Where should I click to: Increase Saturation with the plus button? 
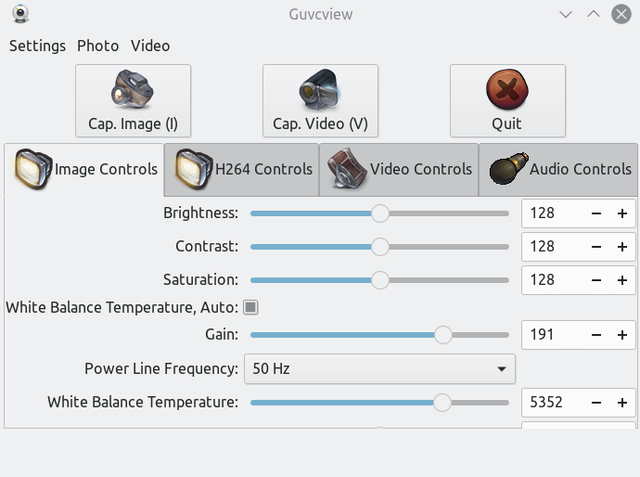pos(622,280)
